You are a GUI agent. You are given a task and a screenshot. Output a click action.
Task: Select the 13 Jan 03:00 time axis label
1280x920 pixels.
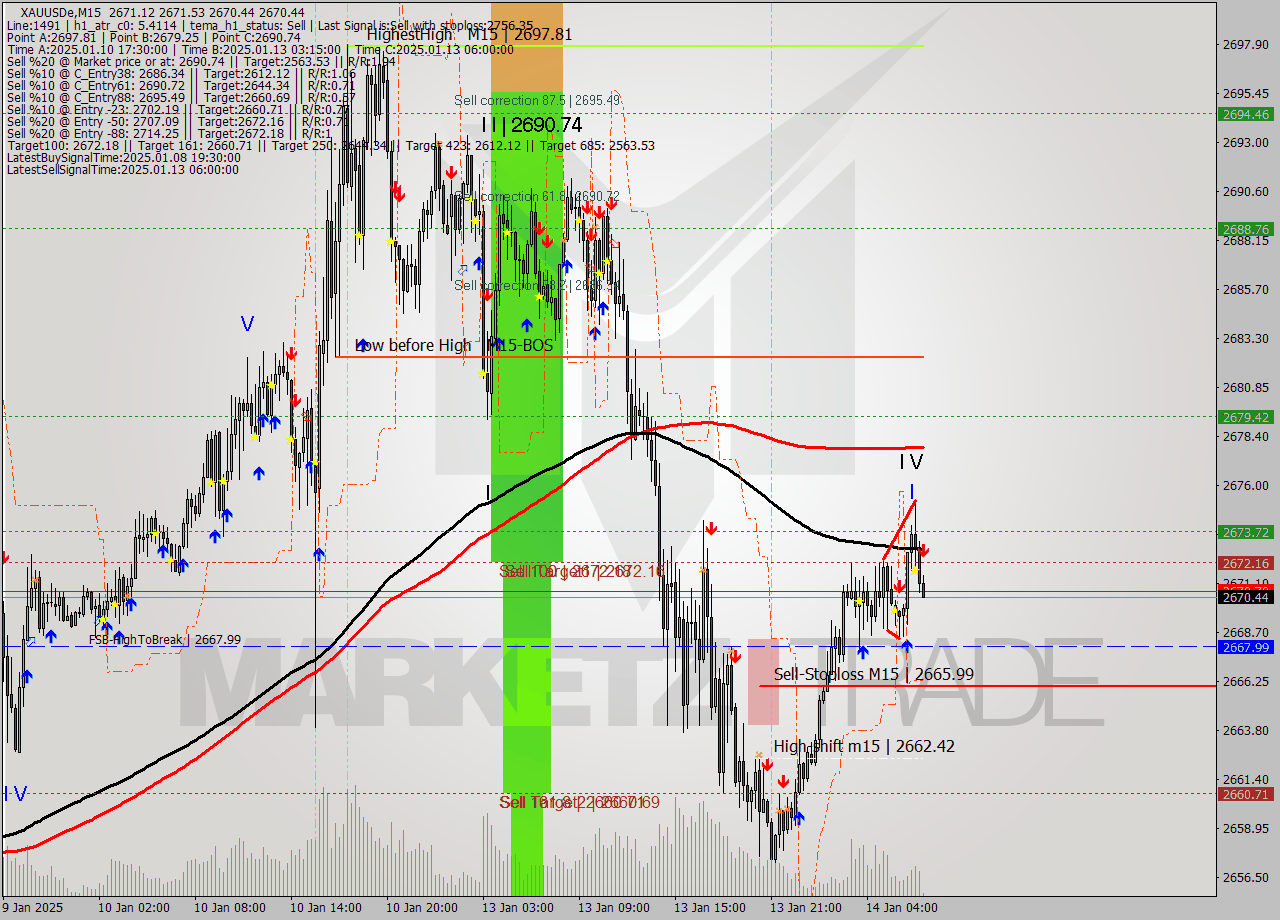[x=517, y=908]
